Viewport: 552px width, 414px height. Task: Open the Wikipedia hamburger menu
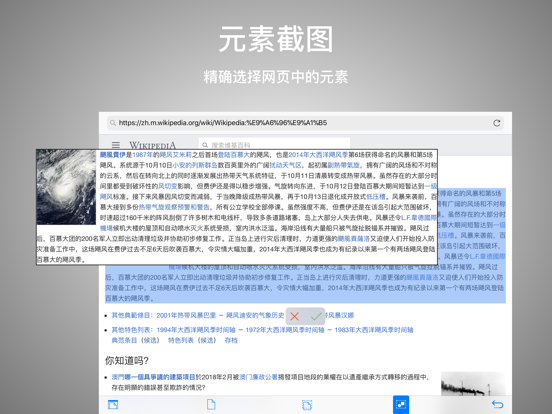(x=116, y=145)
